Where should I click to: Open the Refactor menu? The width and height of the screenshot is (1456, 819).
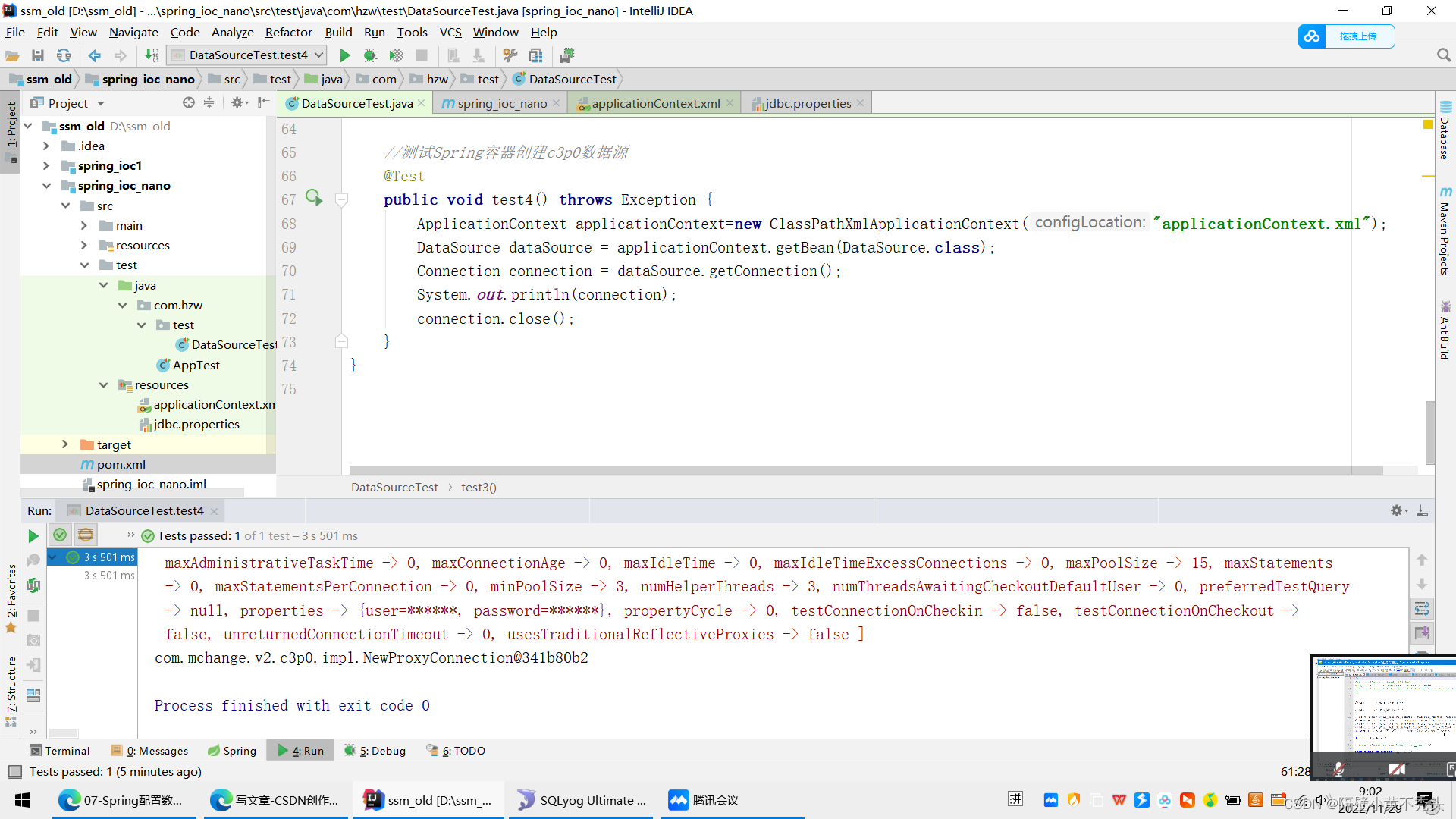[x=288, y=33]
